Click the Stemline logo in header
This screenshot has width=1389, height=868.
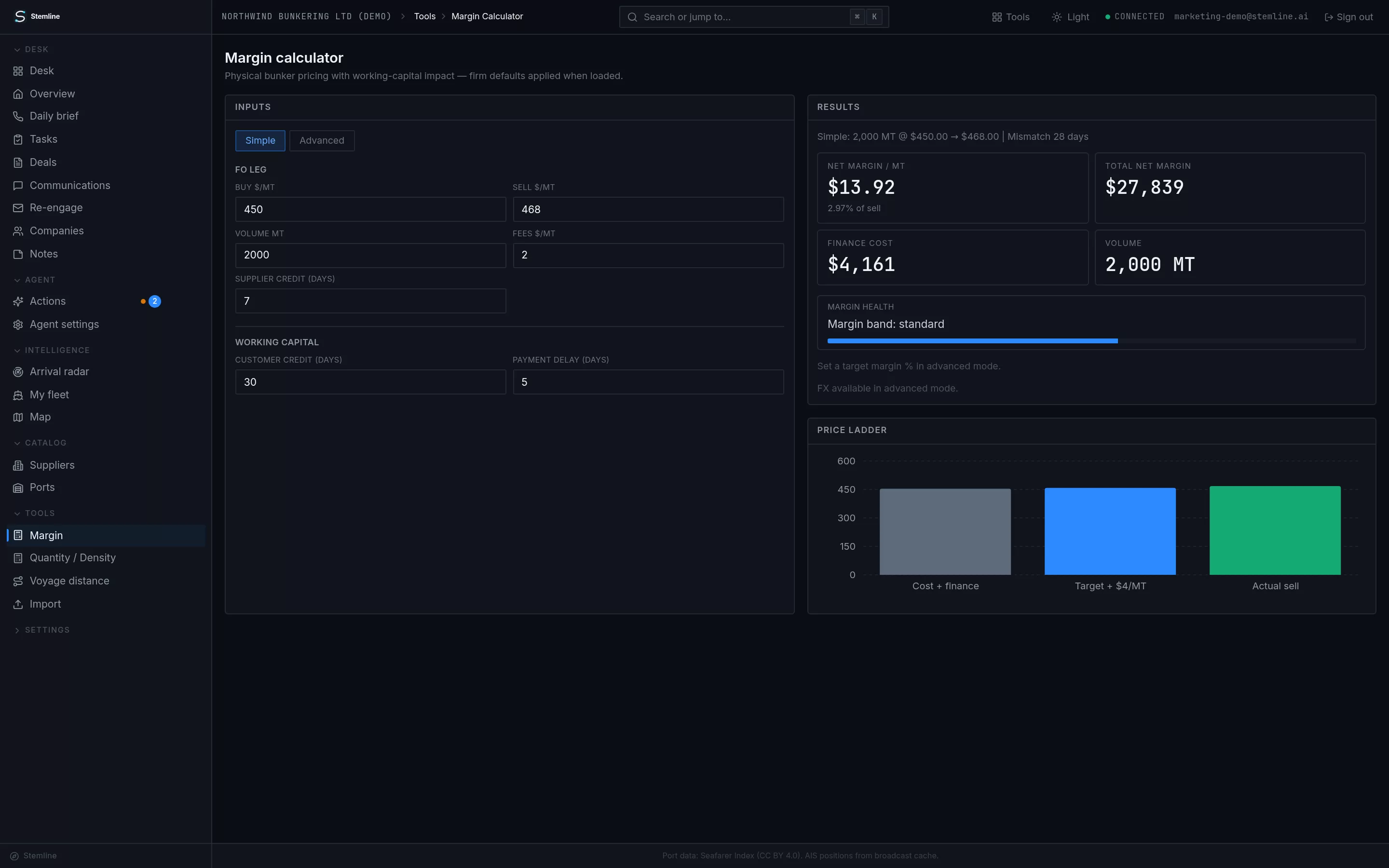20,17
